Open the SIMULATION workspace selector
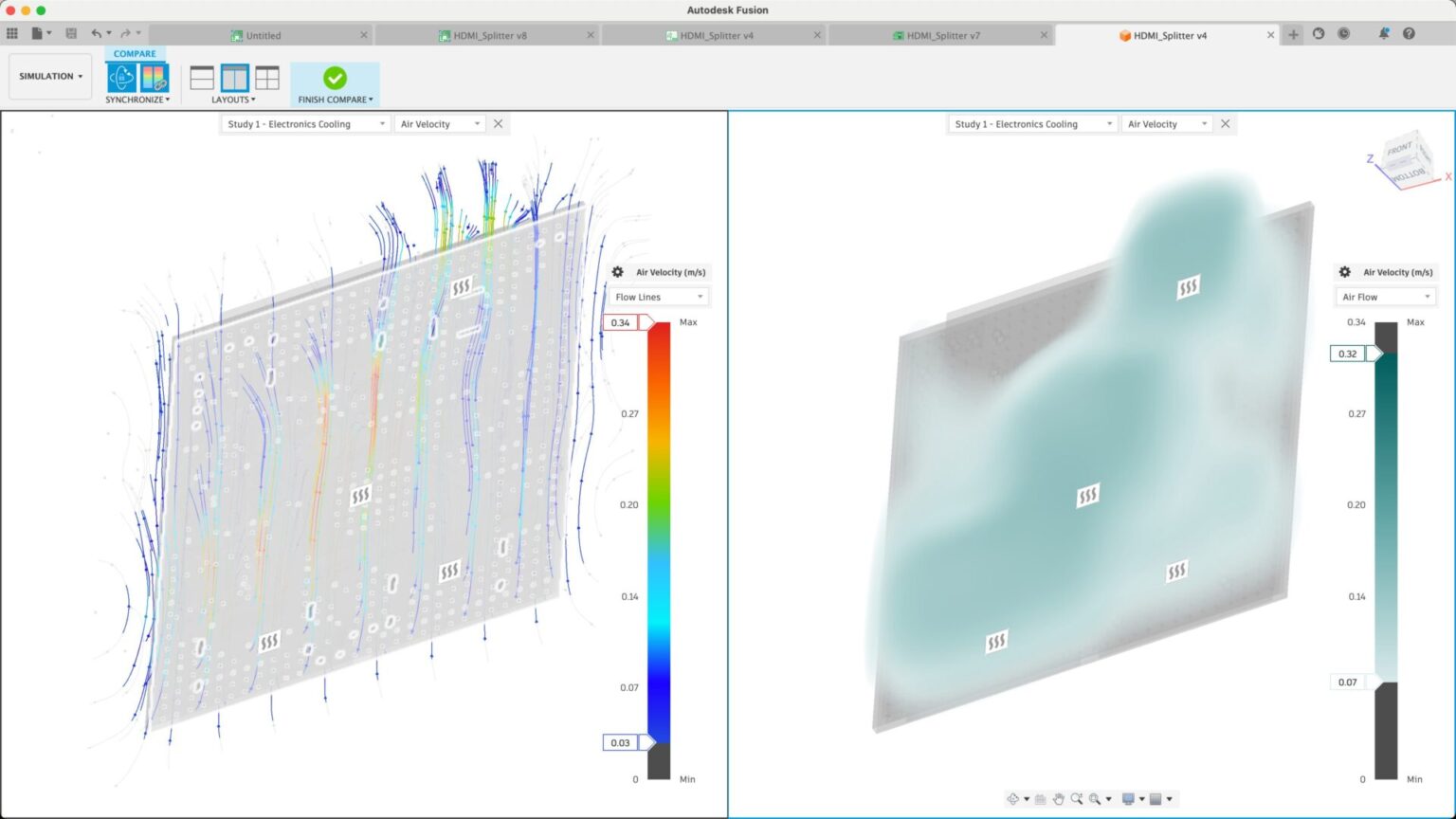 [49, 76]
